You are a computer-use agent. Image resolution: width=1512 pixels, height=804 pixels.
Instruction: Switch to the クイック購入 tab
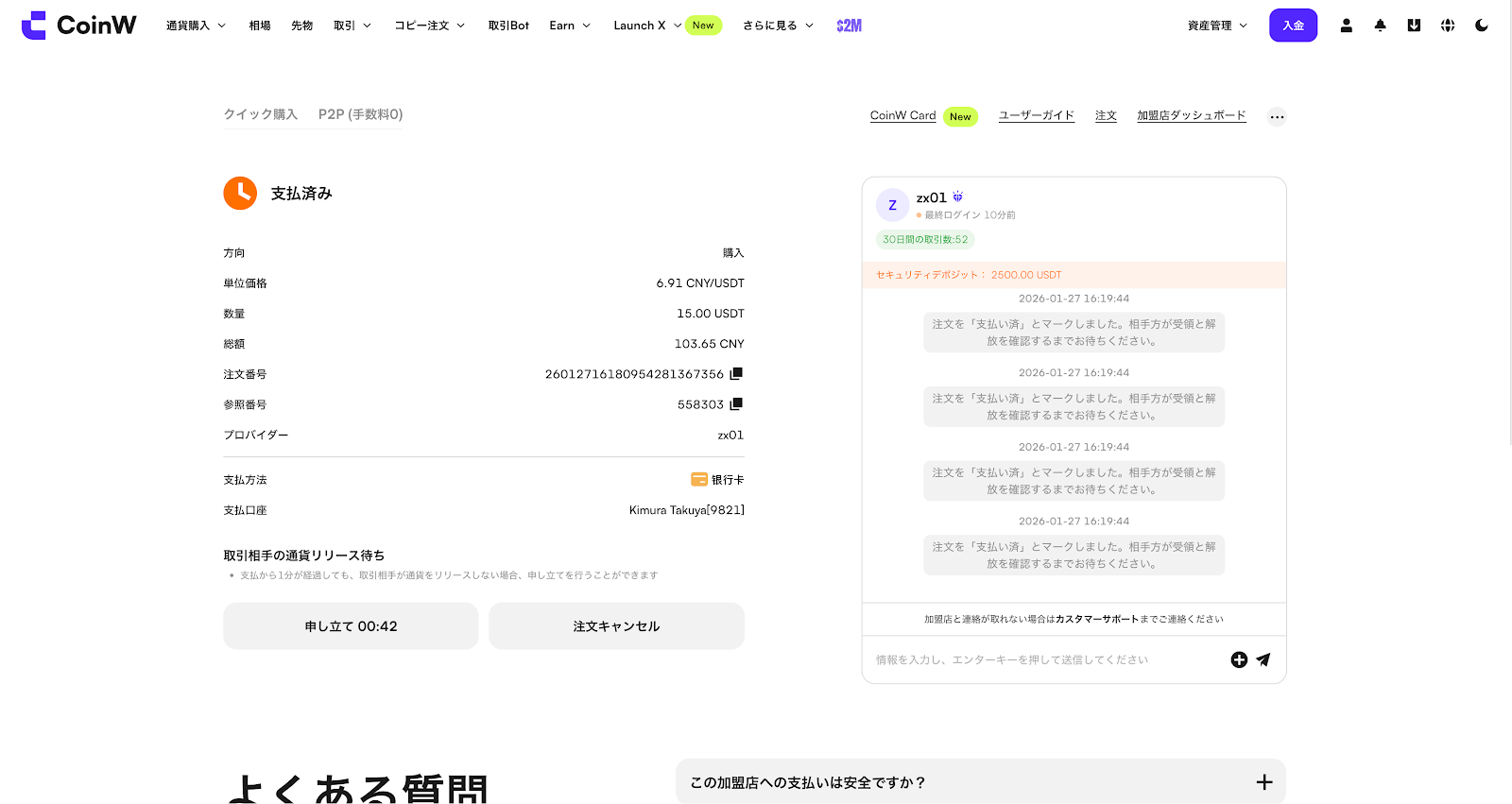coord(260,114)
